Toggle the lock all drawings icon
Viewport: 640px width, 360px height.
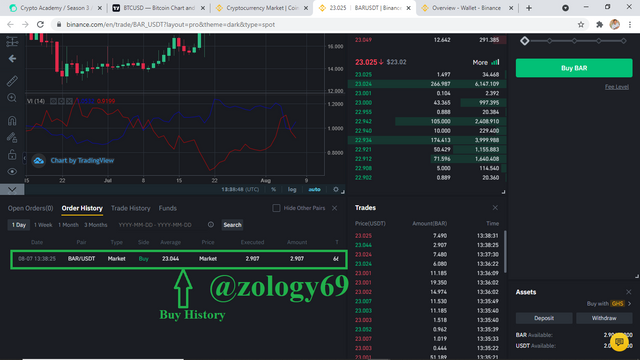12,155
